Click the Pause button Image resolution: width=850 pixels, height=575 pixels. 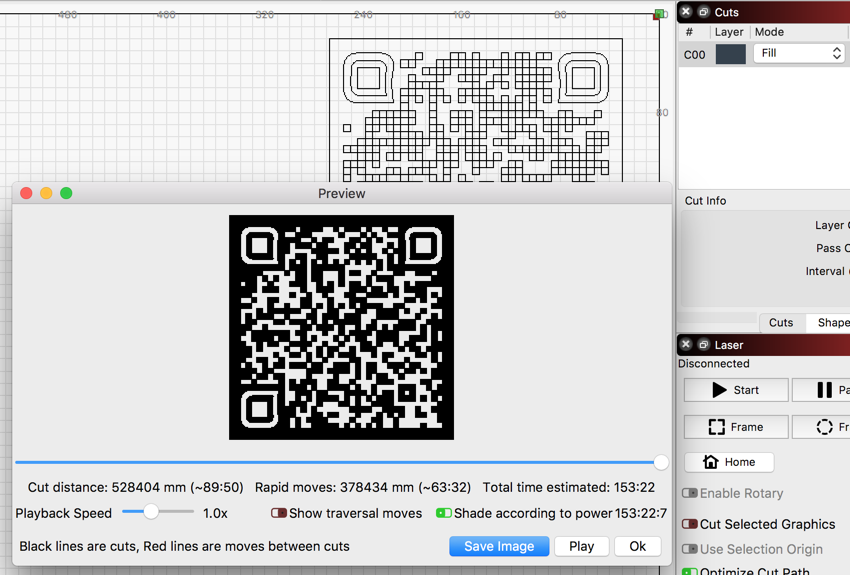tap(821, 390)
